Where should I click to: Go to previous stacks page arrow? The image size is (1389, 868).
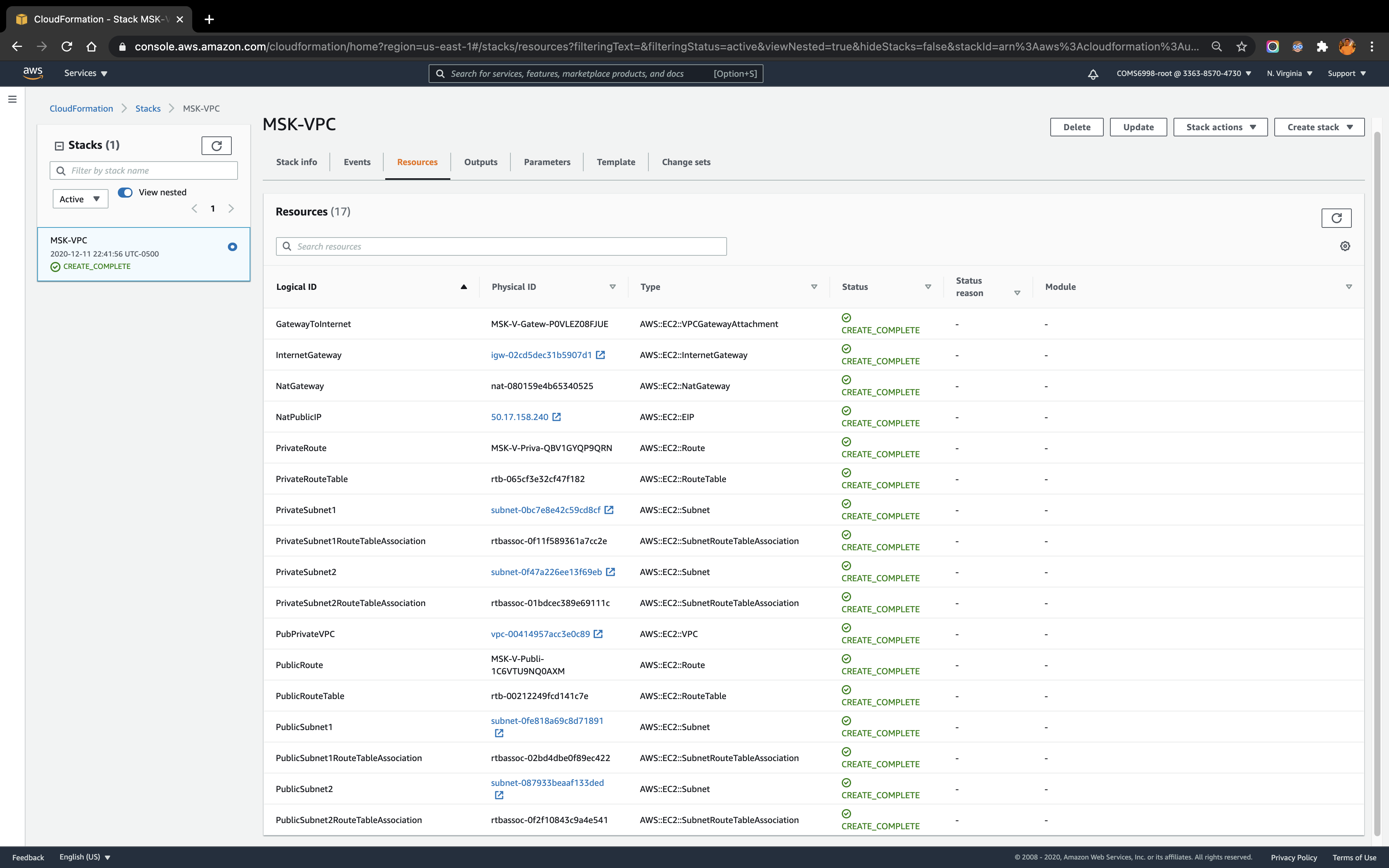coord(194,208)
